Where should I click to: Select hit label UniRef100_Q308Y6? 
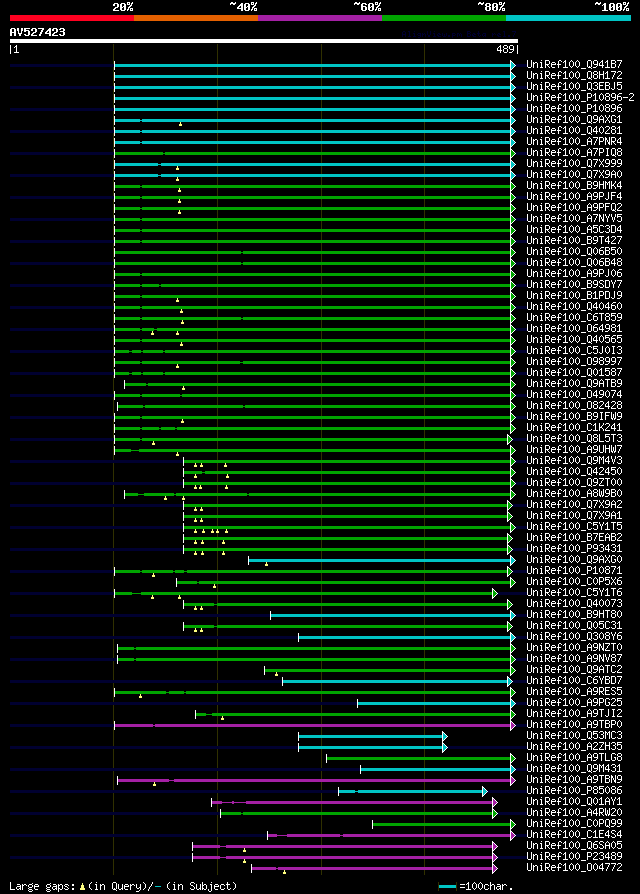pyautogui.click(x=574, y=637)
